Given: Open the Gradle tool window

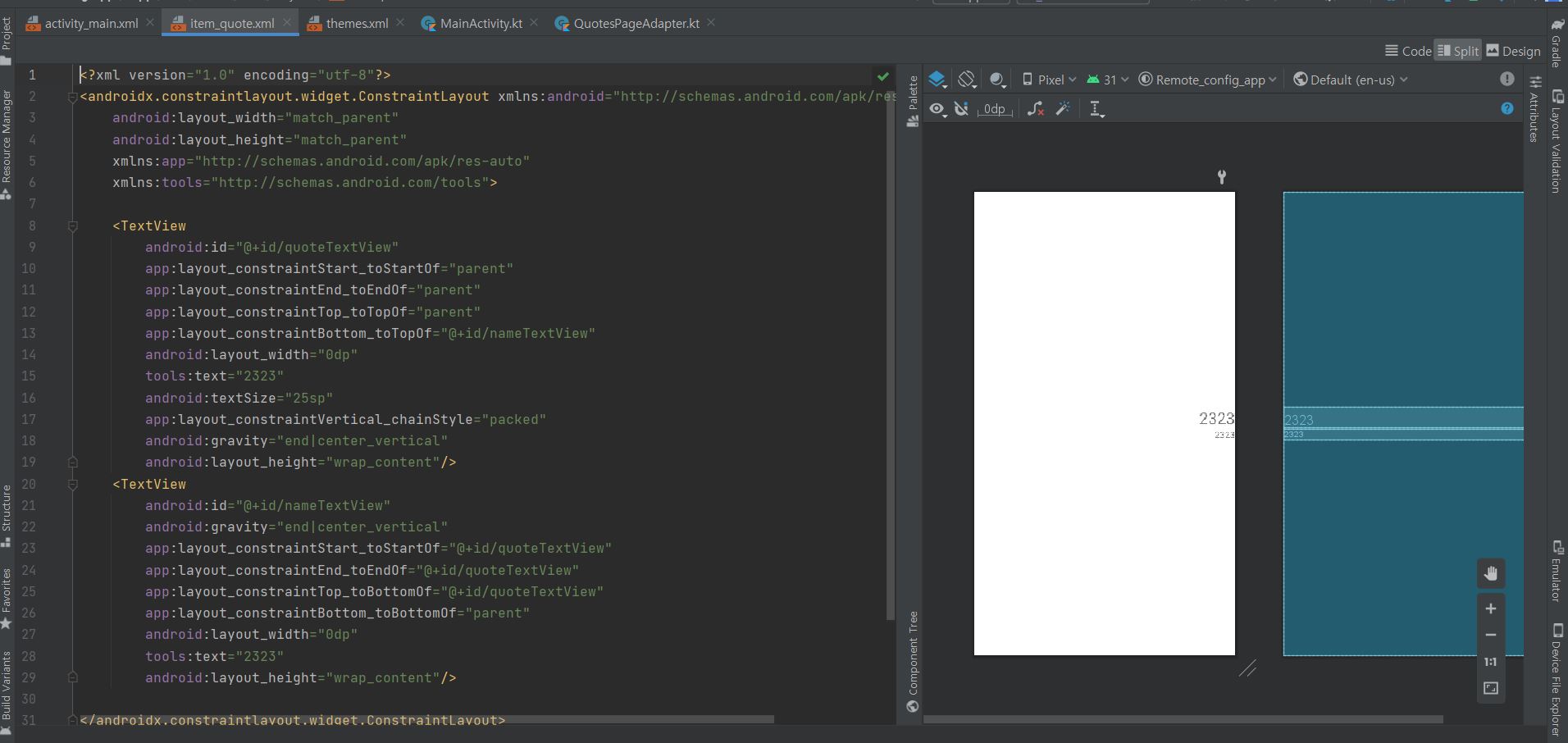Looking at the screenshot, I should pos(1557,44).
